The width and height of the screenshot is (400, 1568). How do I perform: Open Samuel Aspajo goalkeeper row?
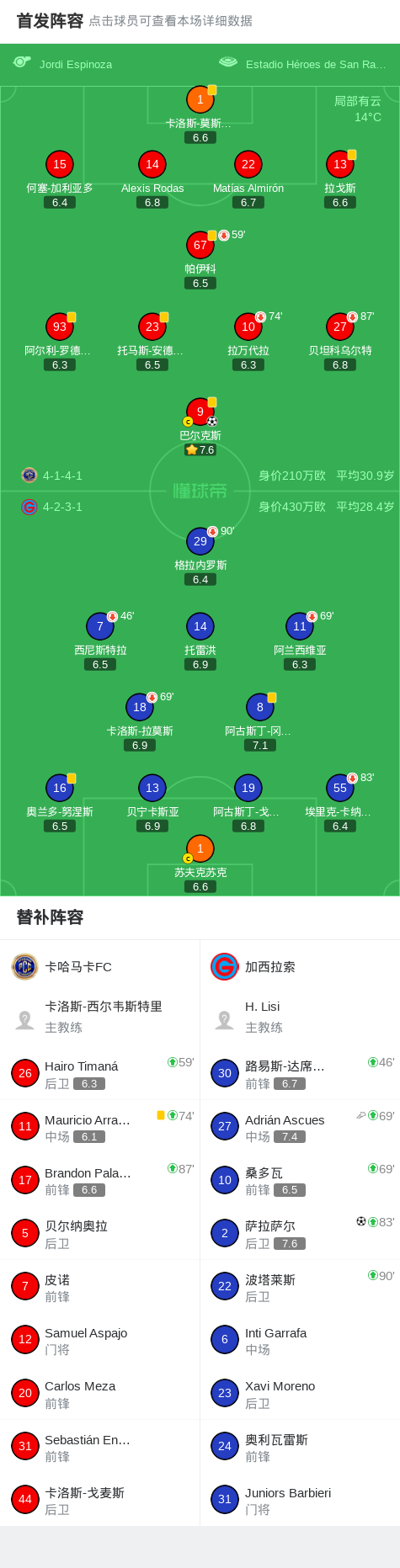pos(100,1340)
